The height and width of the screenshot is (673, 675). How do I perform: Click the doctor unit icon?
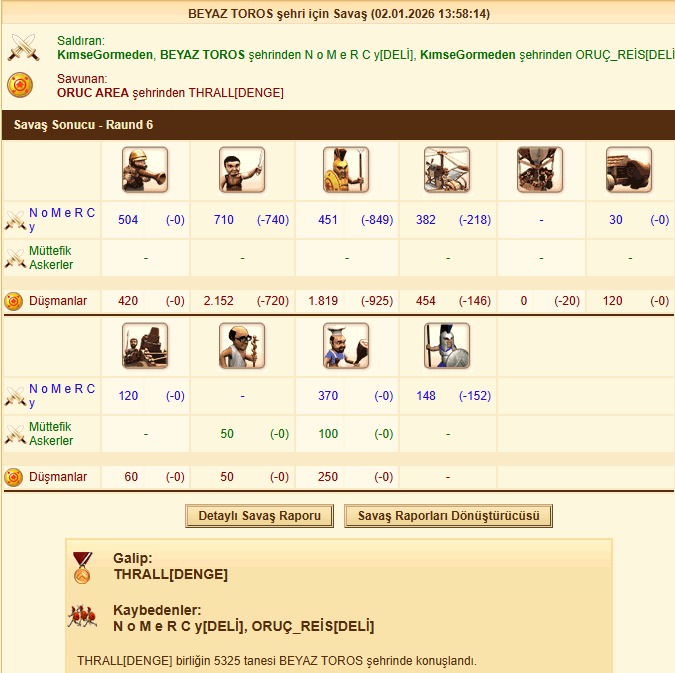[242, 346]
